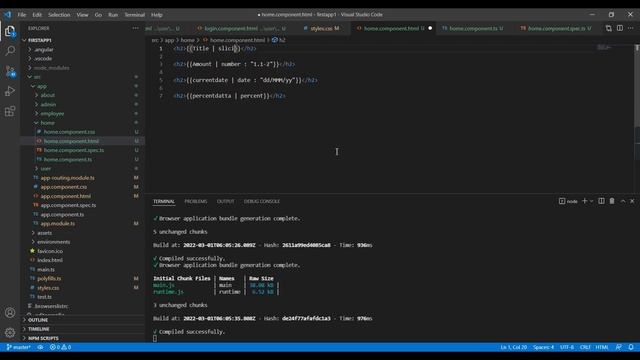Switch to home.component.spec.ts editor tab
Viewport: 640px width, 360px height.
pyautogui.click(x=556, y=28)
